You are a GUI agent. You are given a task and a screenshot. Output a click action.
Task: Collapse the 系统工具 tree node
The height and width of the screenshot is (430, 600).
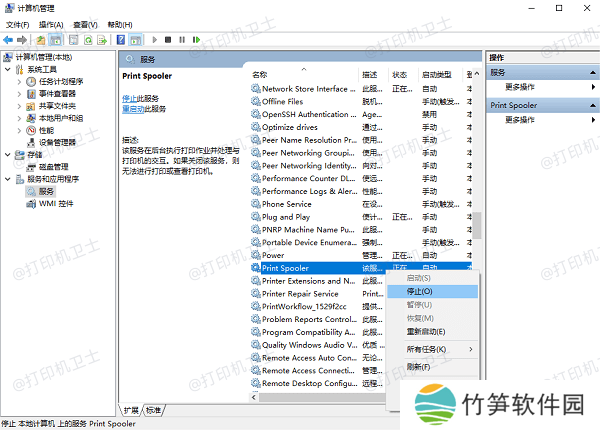[x=8, y=69]
